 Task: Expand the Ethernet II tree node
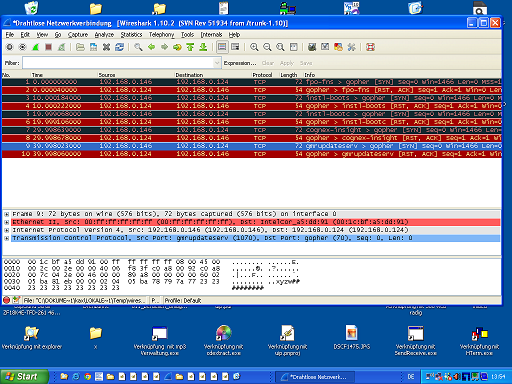6,222
